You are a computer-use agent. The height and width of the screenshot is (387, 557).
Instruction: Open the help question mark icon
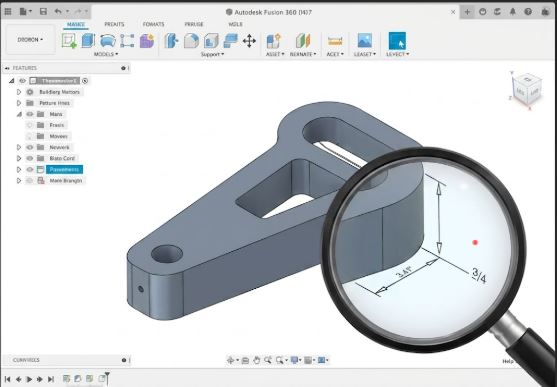coord(528,12)
